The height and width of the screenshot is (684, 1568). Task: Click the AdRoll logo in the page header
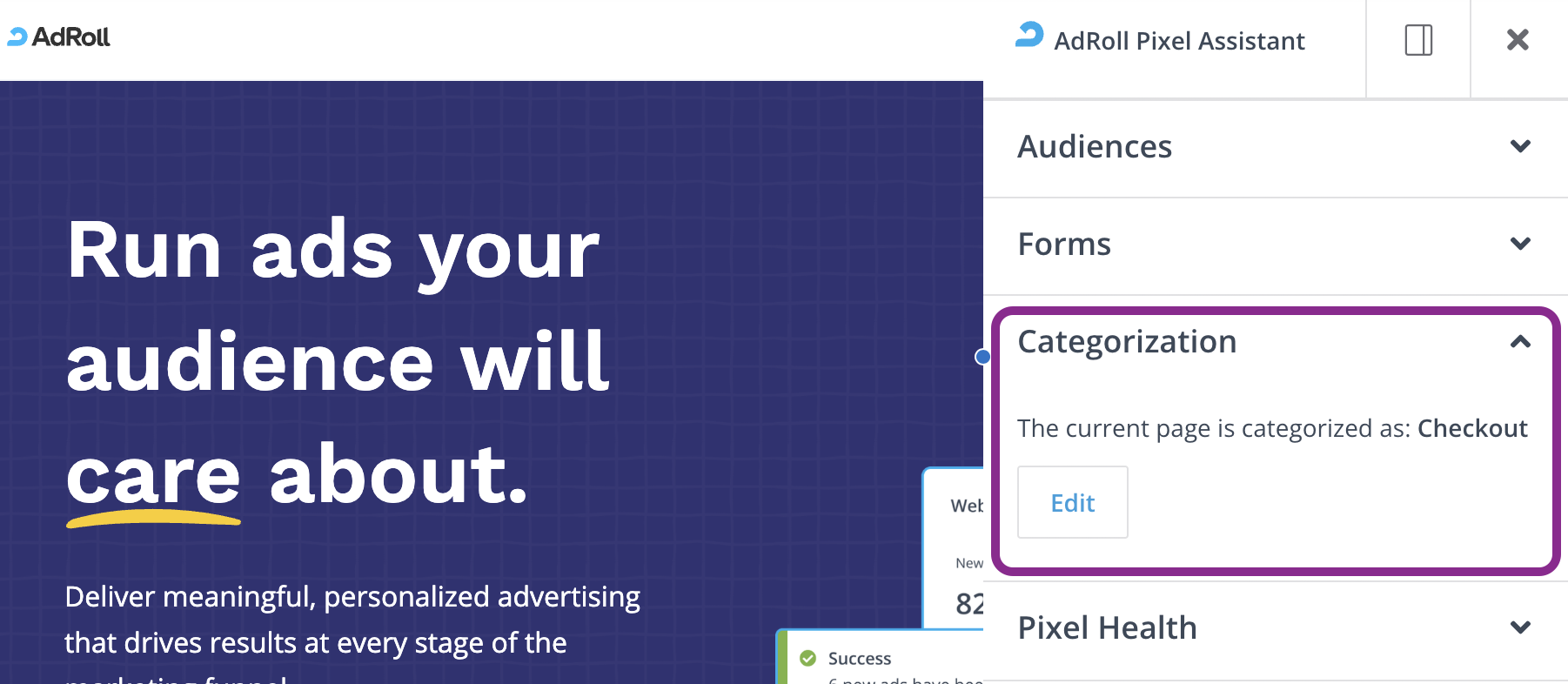tap(58, 37)
